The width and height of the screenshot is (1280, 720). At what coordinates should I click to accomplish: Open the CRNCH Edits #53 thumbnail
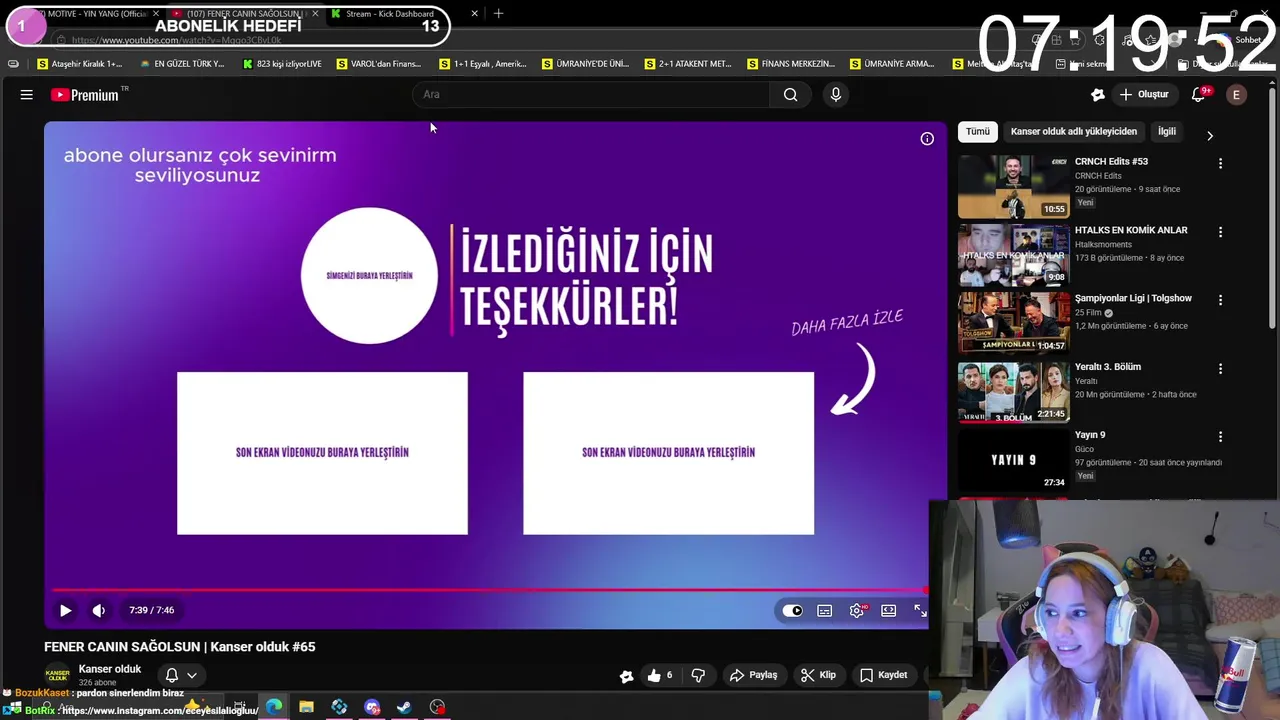[1013, 187]
